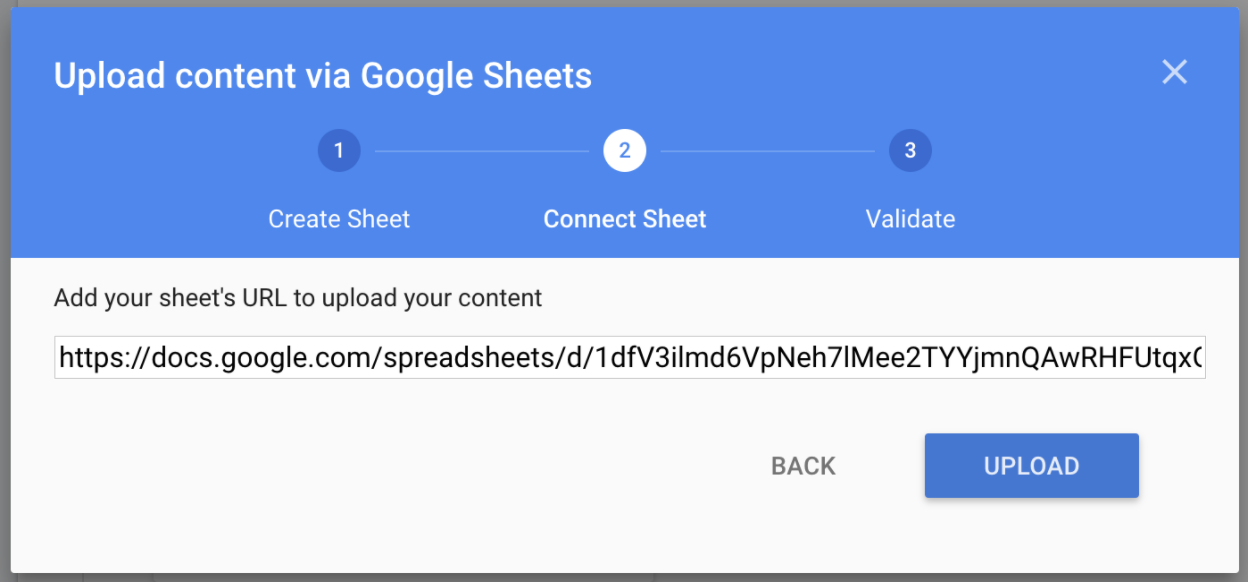This screenshot has height=582, width=1250.
Task: Select the highlighted step 2 circle
Action: [x=625, y=151]
